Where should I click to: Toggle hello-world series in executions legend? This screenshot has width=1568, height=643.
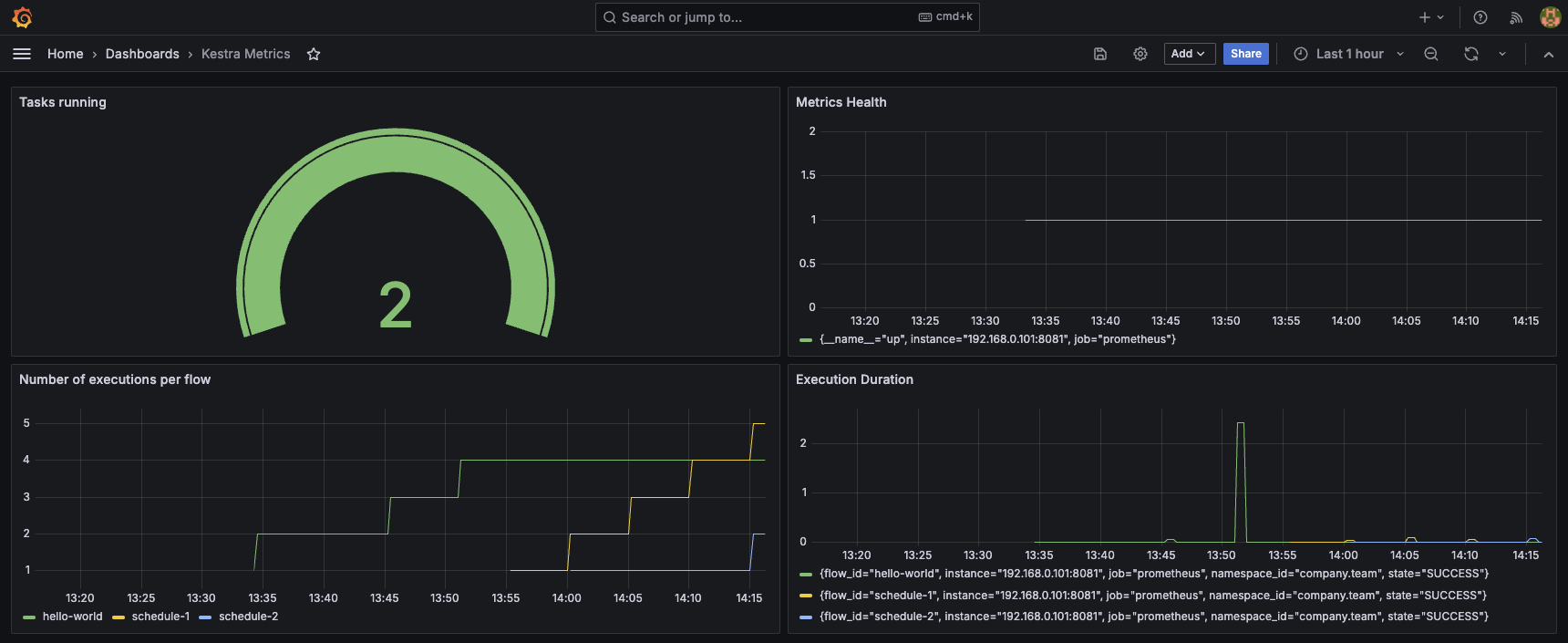pyautogui.click(x=72, y=617)
